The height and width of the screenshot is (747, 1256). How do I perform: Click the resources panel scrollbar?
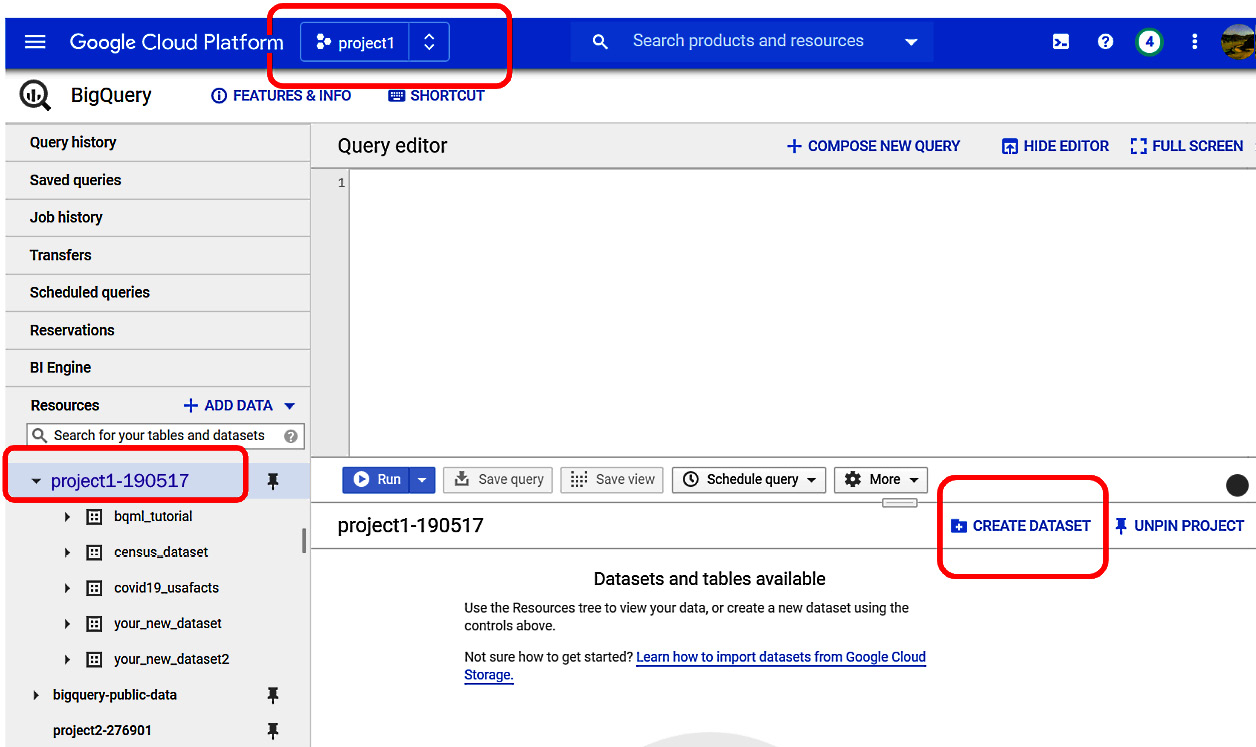[304, 540]
